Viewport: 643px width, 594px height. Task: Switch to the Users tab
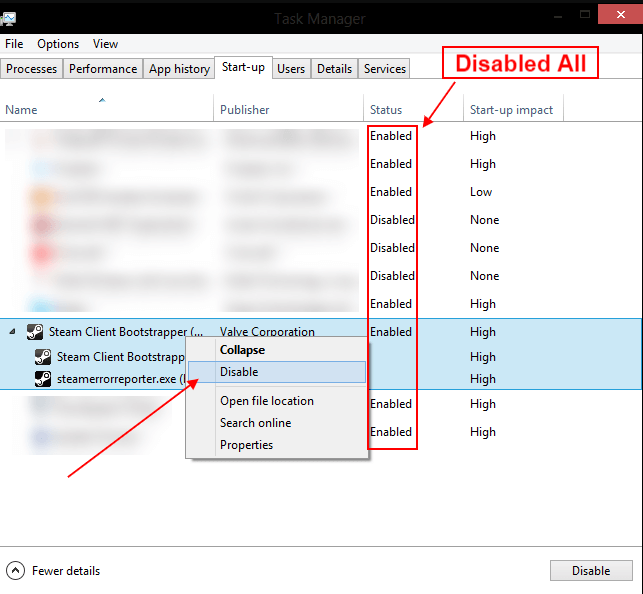(291, 68)
